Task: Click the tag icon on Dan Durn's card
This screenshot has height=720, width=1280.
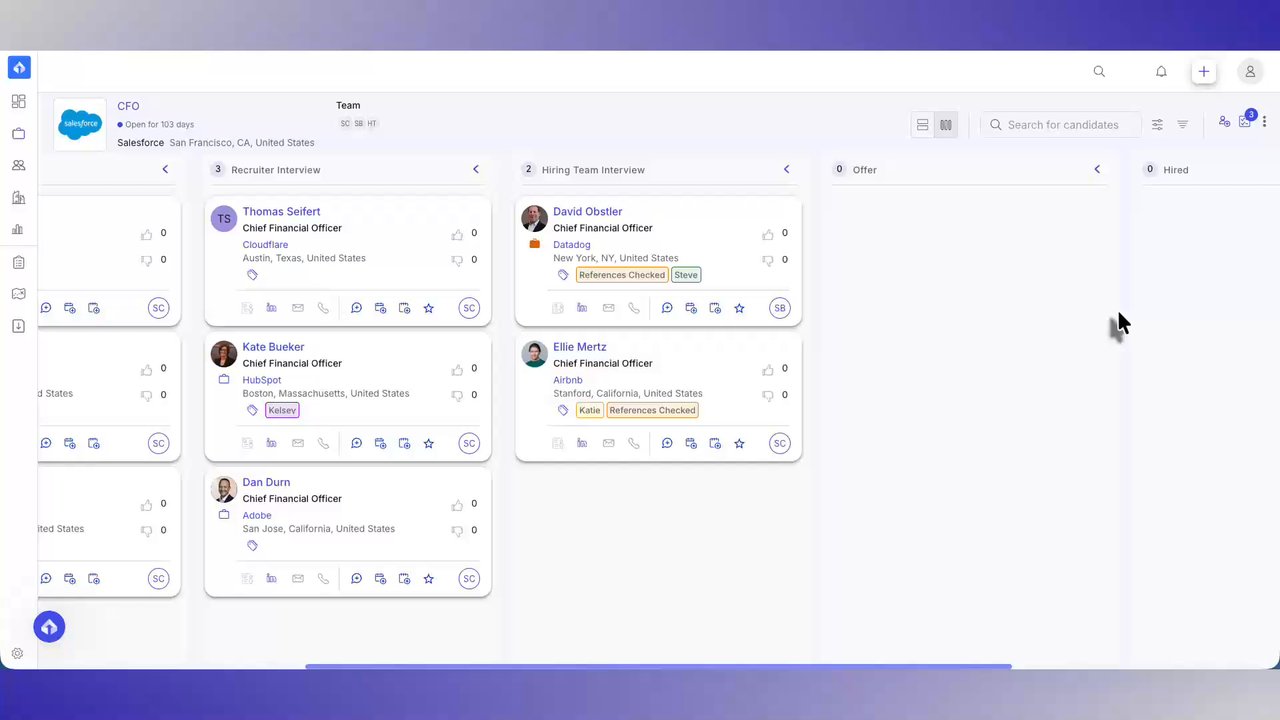Action: (x=252, y=546)
